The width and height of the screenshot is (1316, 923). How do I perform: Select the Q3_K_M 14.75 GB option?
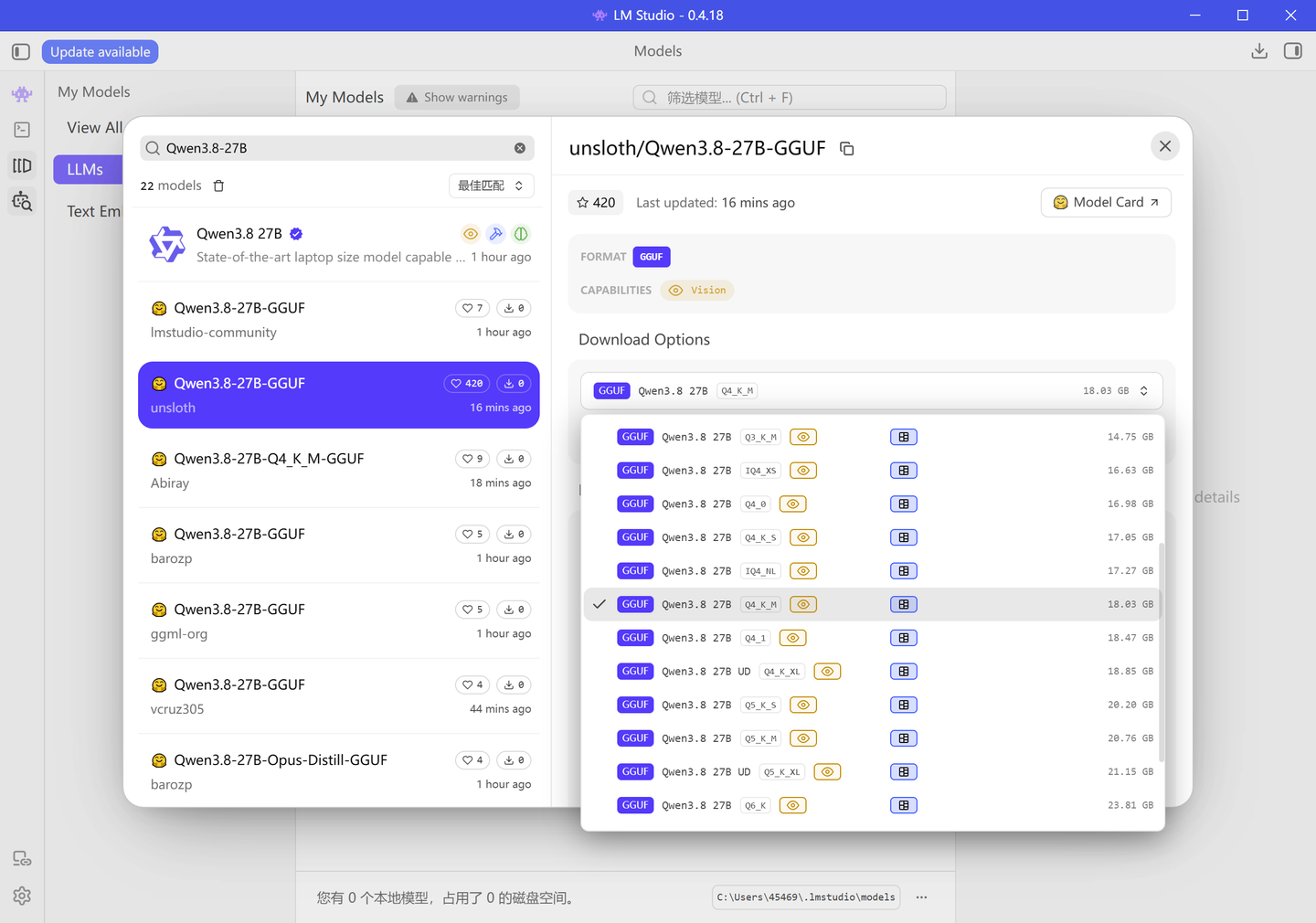[x=872, y=437]
